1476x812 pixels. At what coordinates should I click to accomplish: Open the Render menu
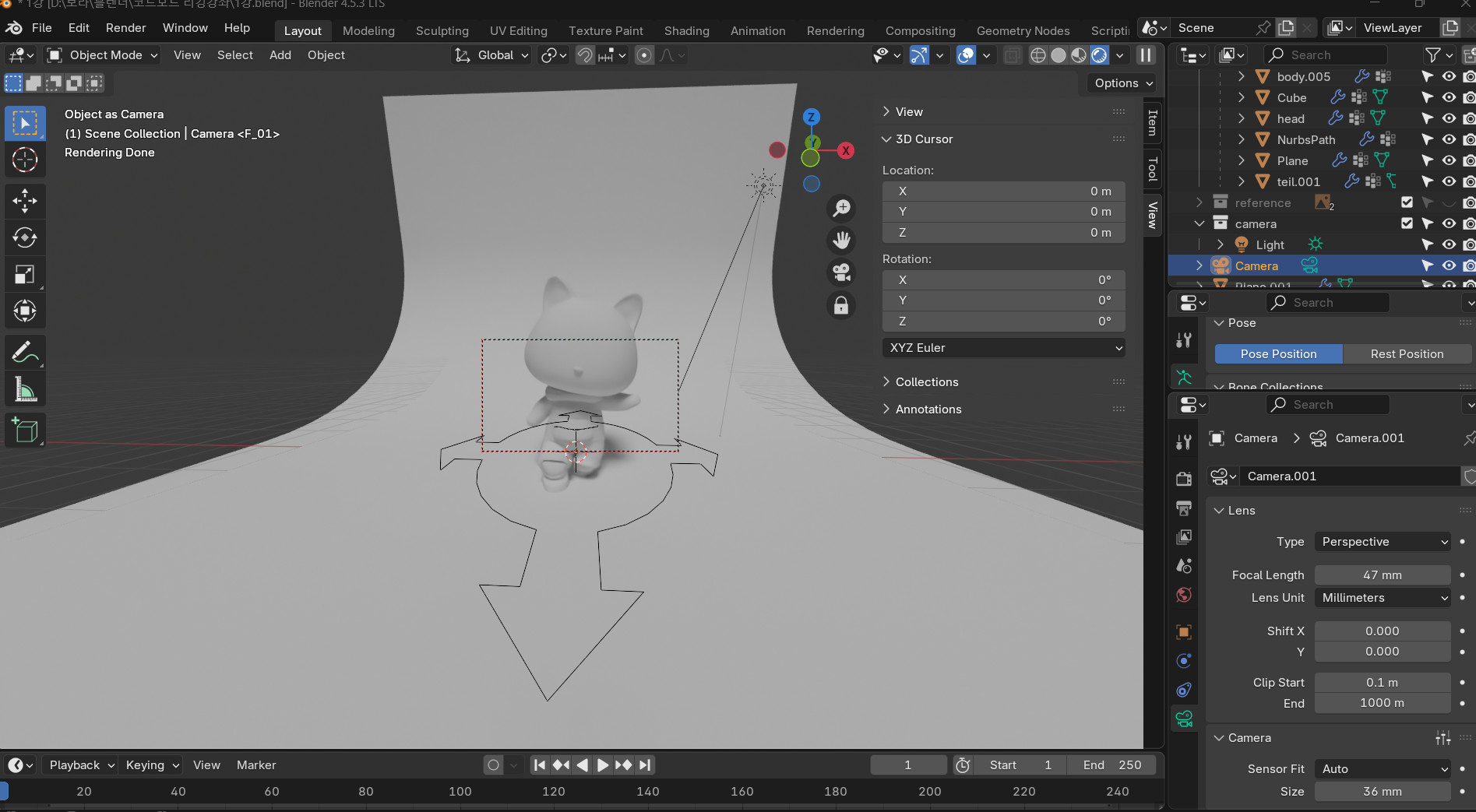point(126,28)
